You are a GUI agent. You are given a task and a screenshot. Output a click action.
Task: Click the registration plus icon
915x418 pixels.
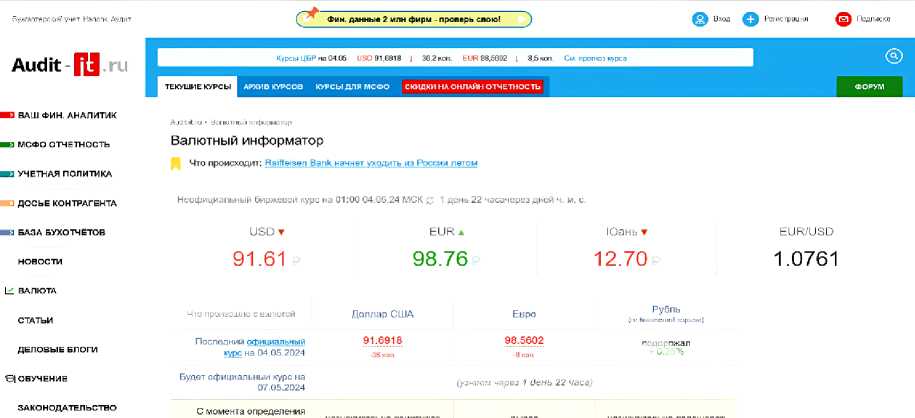(750, 19)
